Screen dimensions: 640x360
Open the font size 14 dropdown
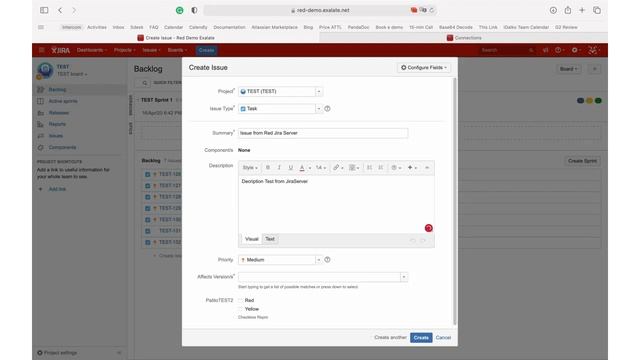[320, 168]
